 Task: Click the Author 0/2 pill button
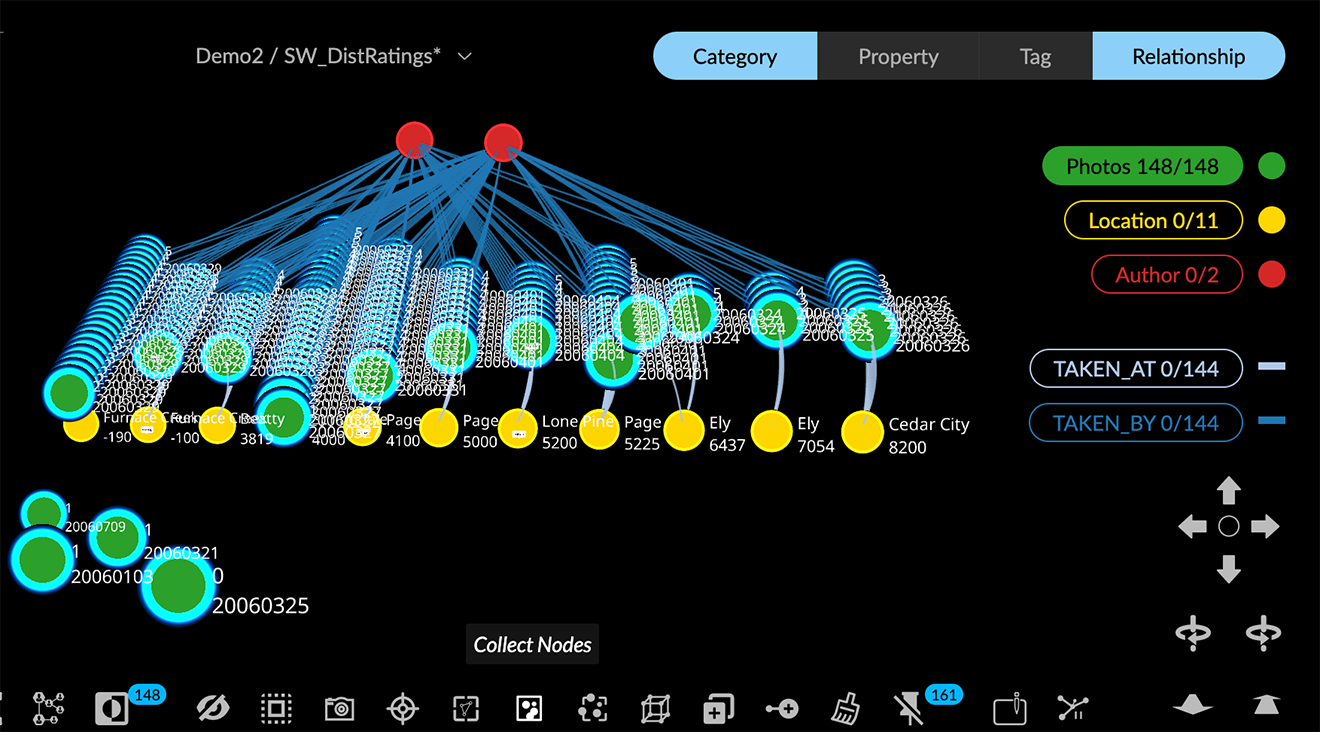(1166, 275)
